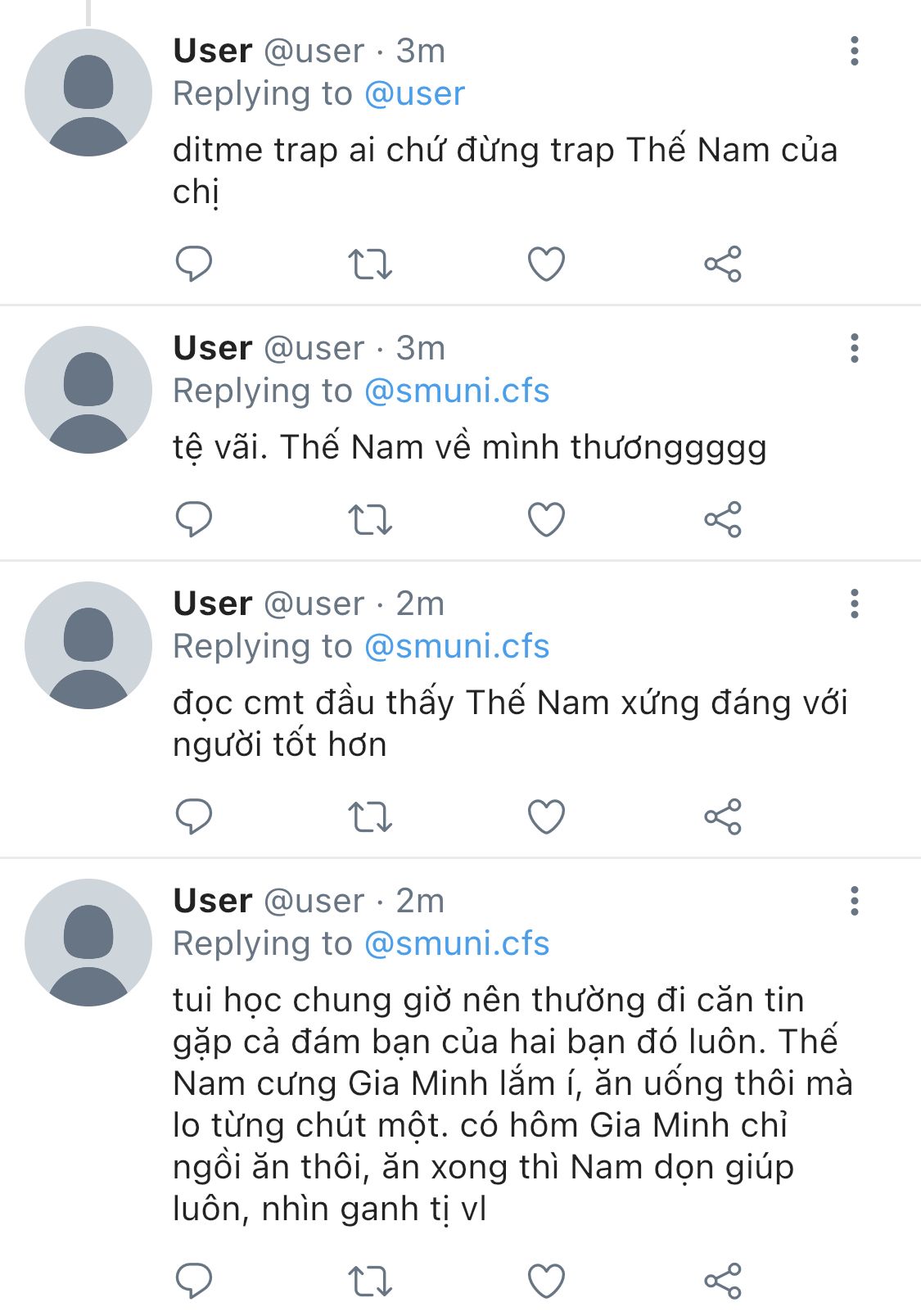Like the "ditme trap ai" tweet
The image size is (921, 1316).
pyautogui.click(x=546, y=264)
